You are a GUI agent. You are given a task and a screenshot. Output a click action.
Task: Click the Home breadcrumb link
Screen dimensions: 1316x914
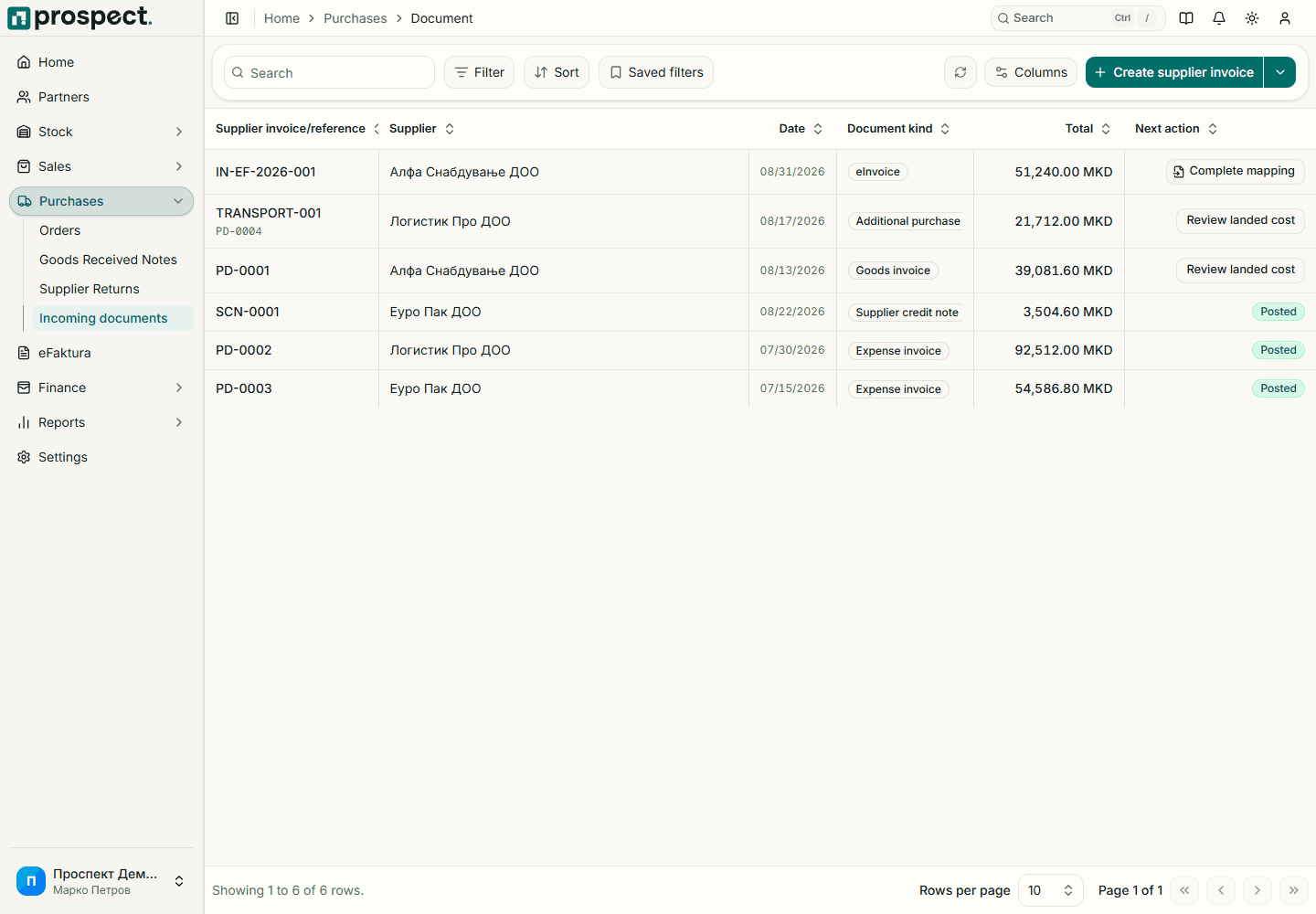tap(281, 18)
